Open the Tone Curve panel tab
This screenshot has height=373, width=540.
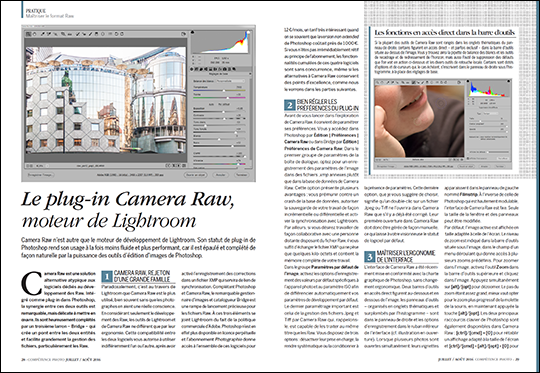coord(196,69)
